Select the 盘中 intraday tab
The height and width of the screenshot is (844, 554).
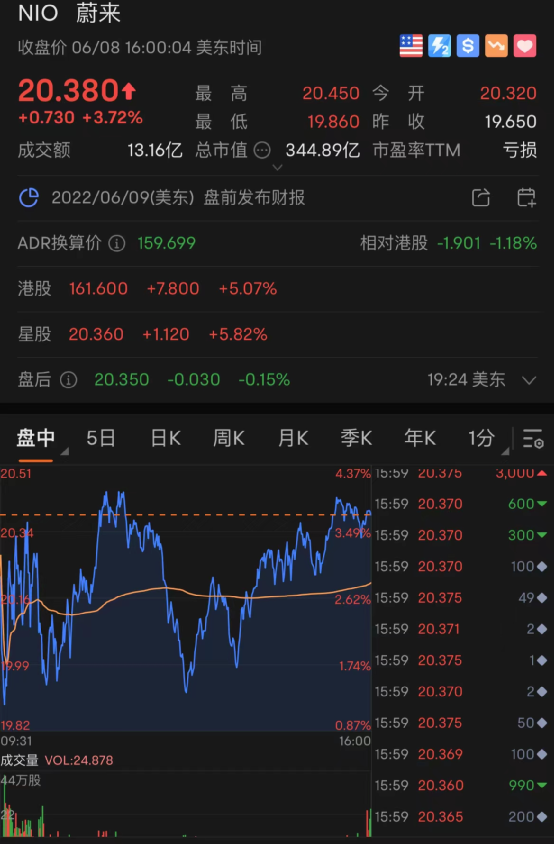(36, 438)
